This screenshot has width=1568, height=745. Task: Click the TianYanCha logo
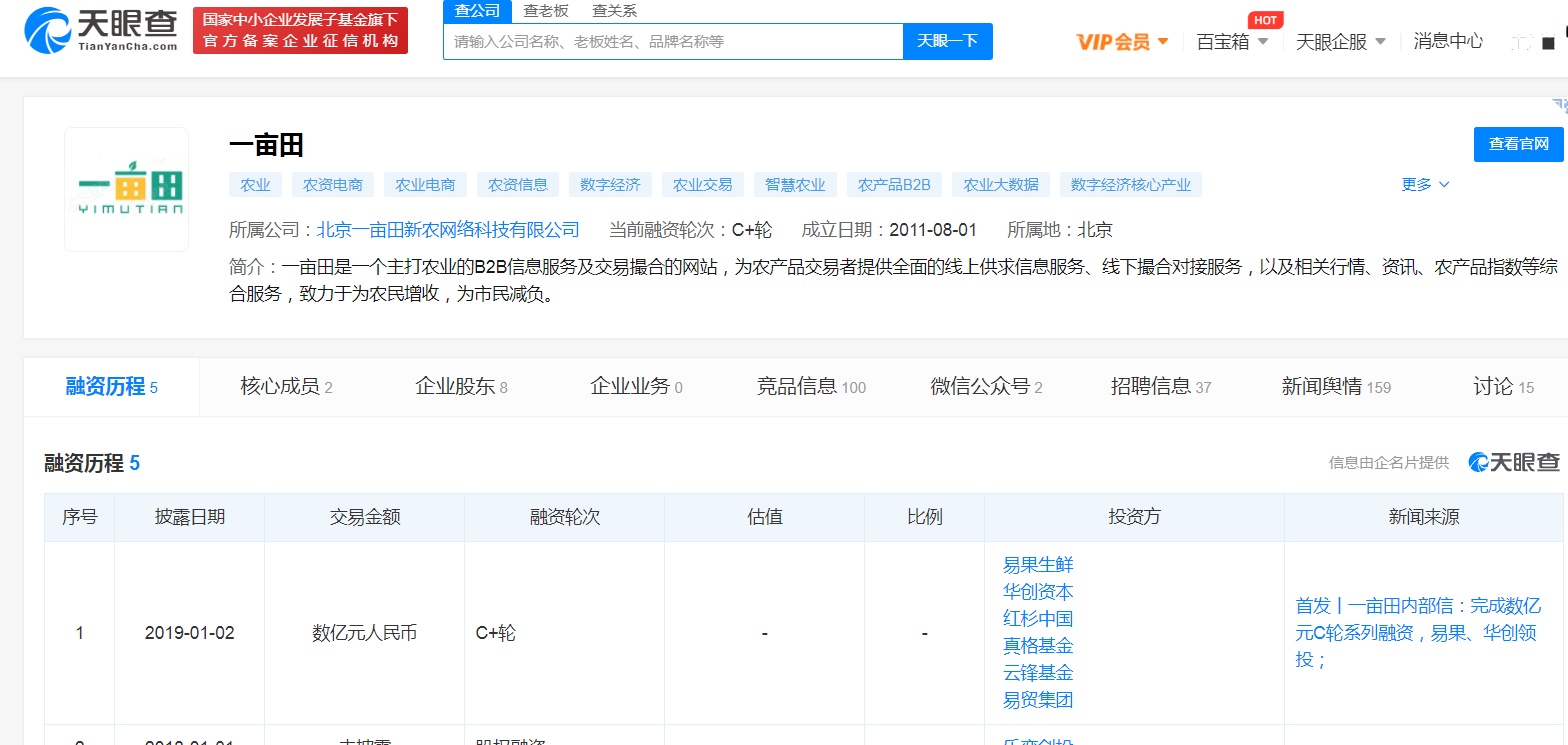(x=102, y=30)
